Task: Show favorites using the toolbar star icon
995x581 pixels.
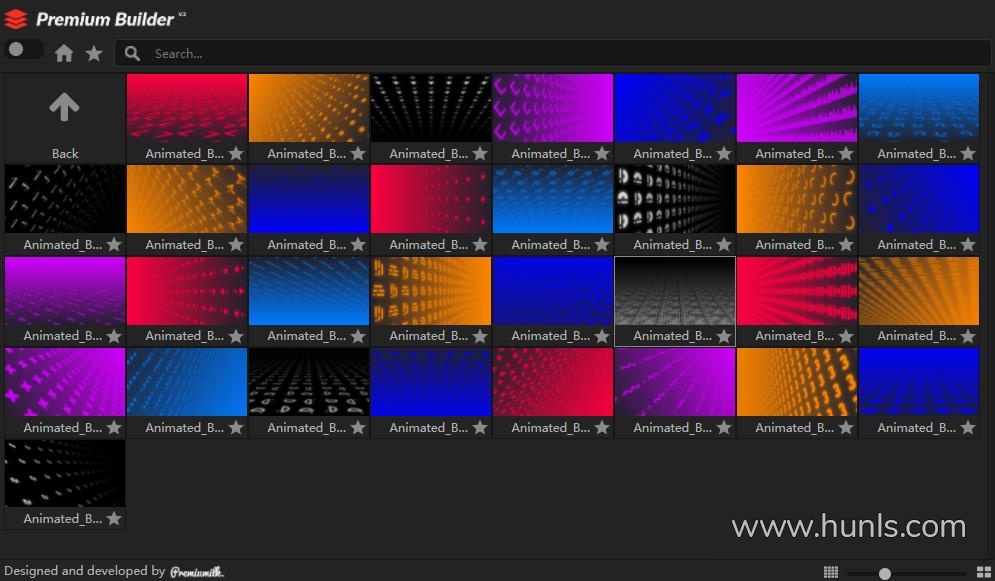Action: pos(94,53)
